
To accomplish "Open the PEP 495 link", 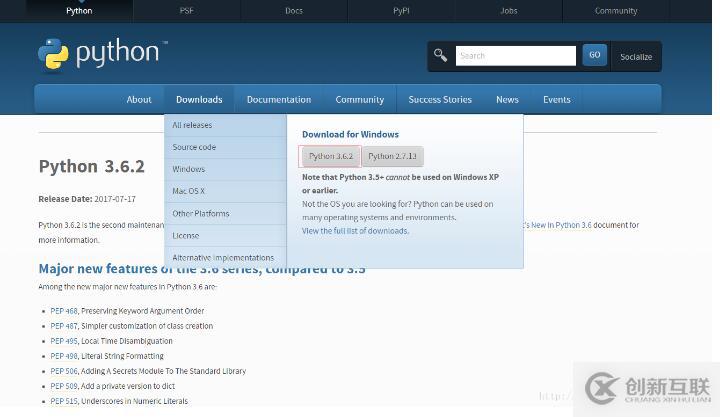I will (64, 341).
